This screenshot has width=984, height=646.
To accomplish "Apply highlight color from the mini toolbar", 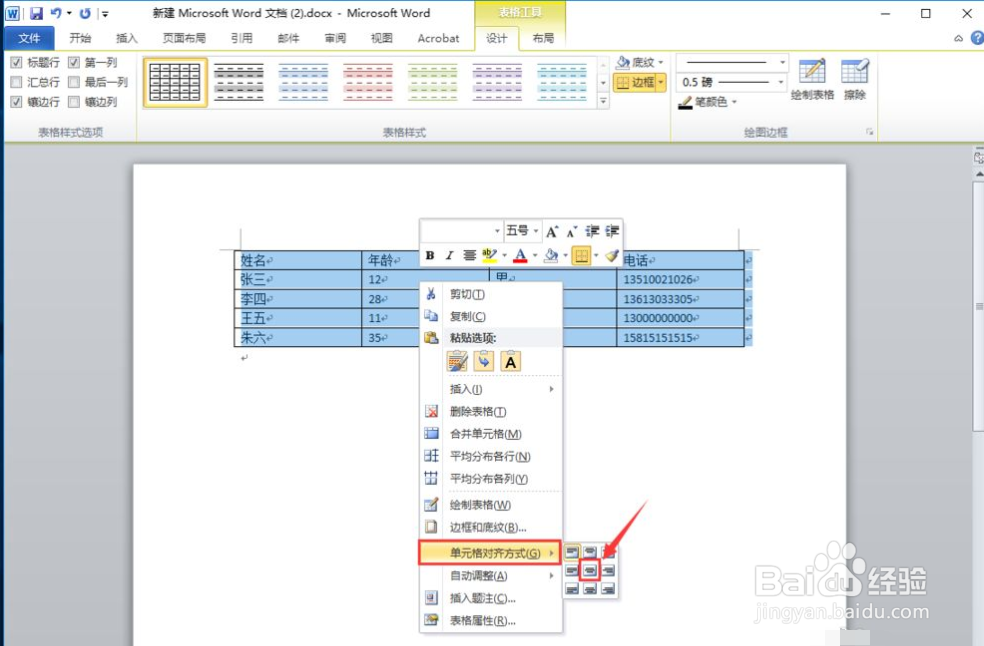I will (490, 255).
